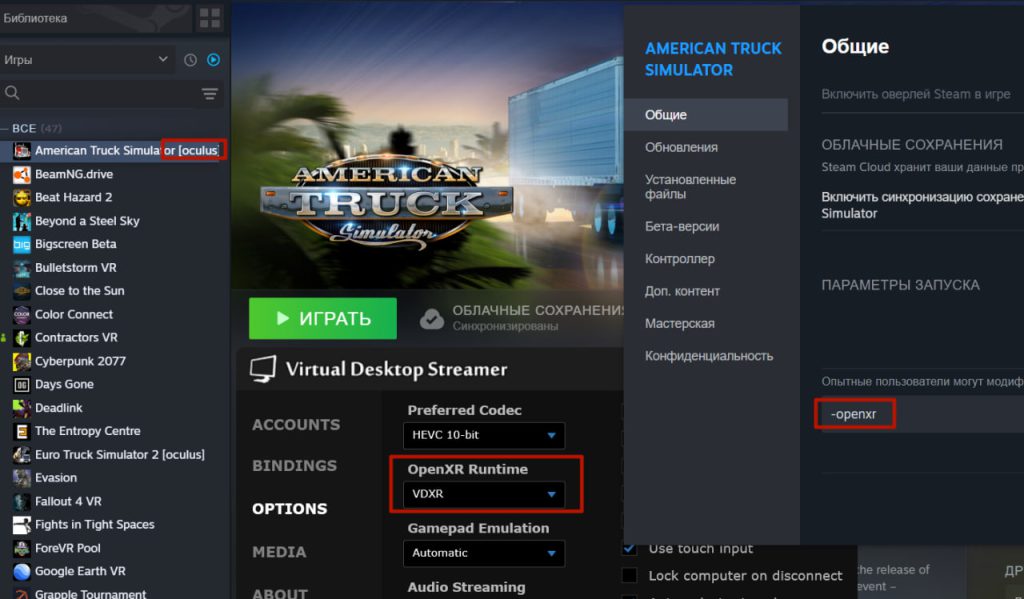Viewport: 1024px width, 599px height.
Task: Open advanced library filters icon
Action: [x=210, y=93]
